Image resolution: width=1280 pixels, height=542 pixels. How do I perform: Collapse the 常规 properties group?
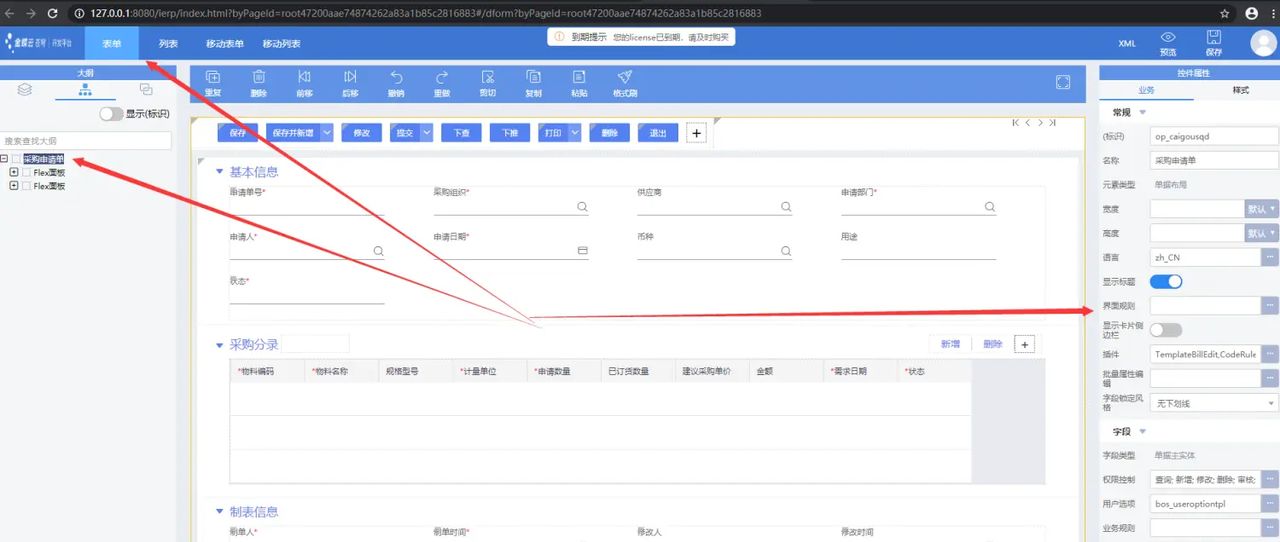pyautogui.click(x=1143, y=112)
